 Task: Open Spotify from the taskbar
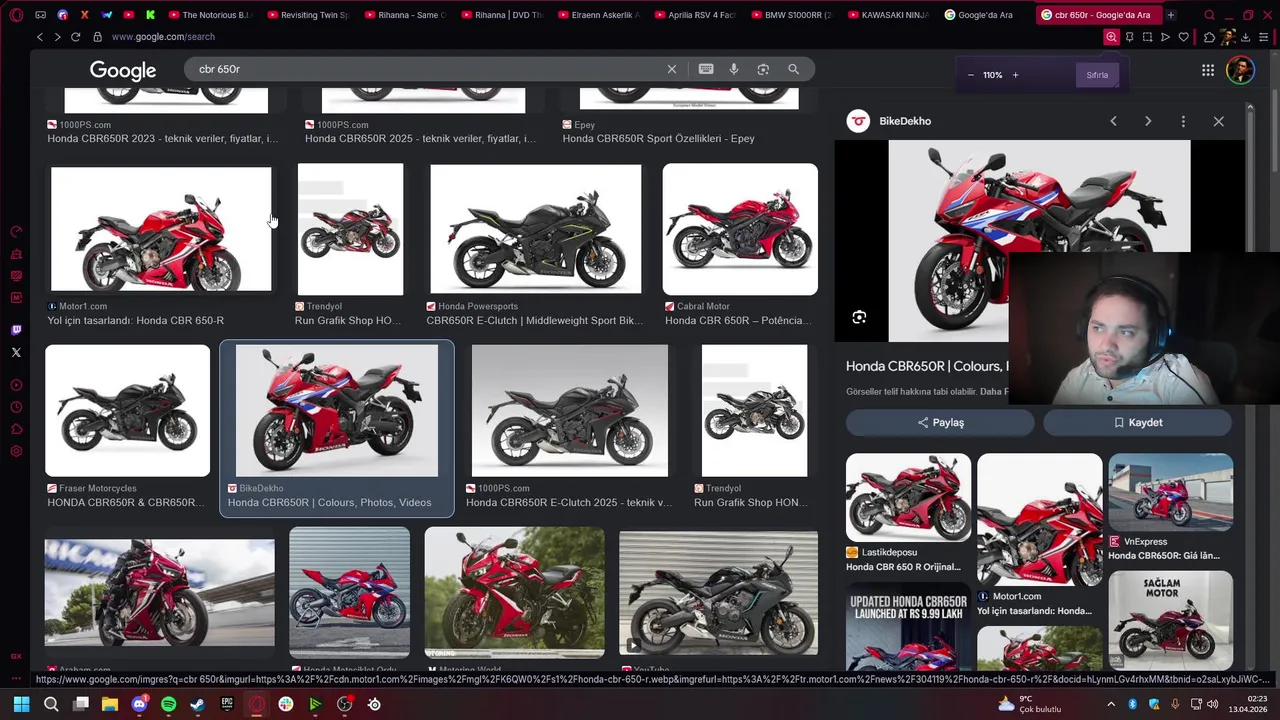pos(168,704)
